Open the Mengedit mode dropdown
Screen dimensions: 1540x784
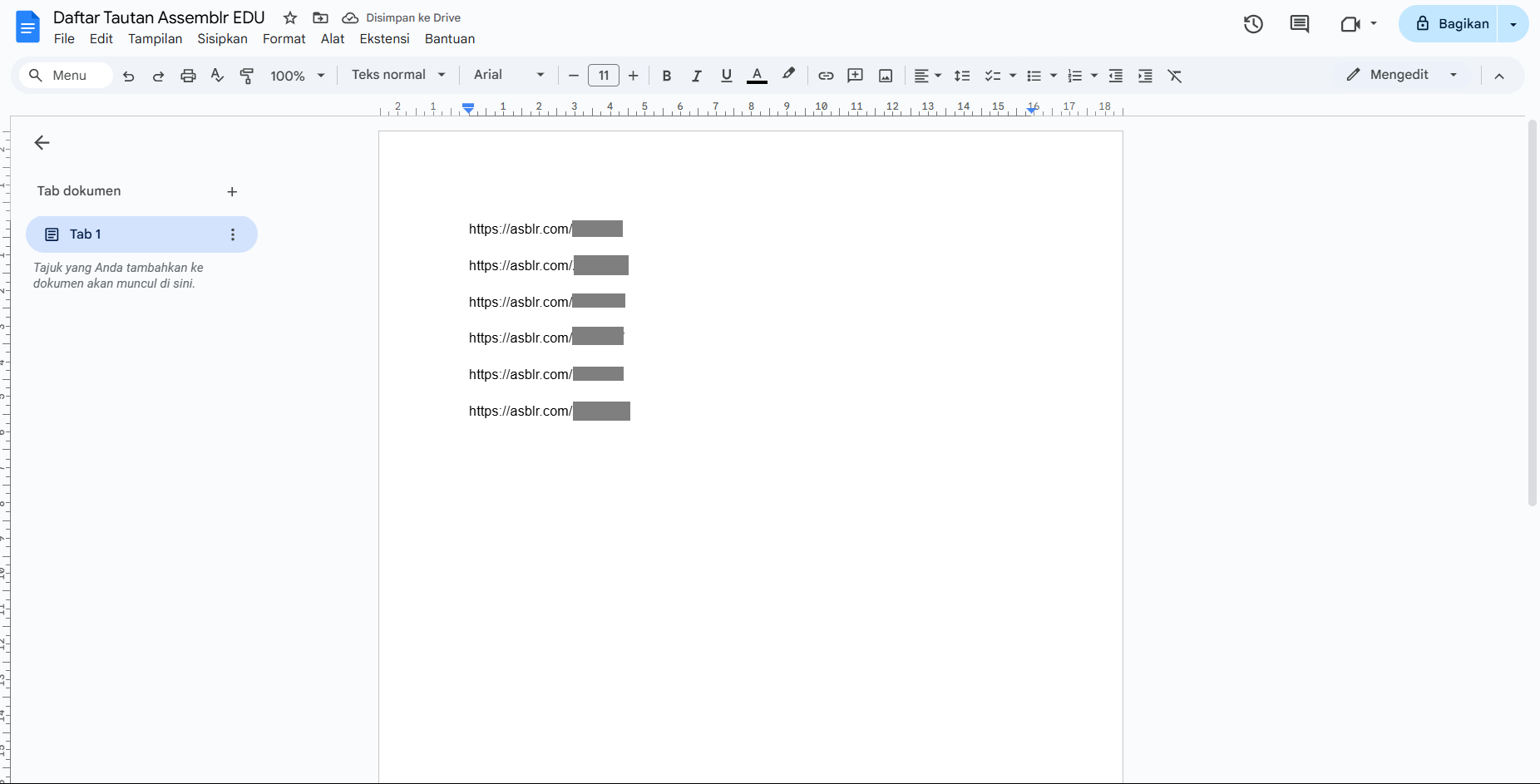pyautogui.click(x=1402, y=75)
